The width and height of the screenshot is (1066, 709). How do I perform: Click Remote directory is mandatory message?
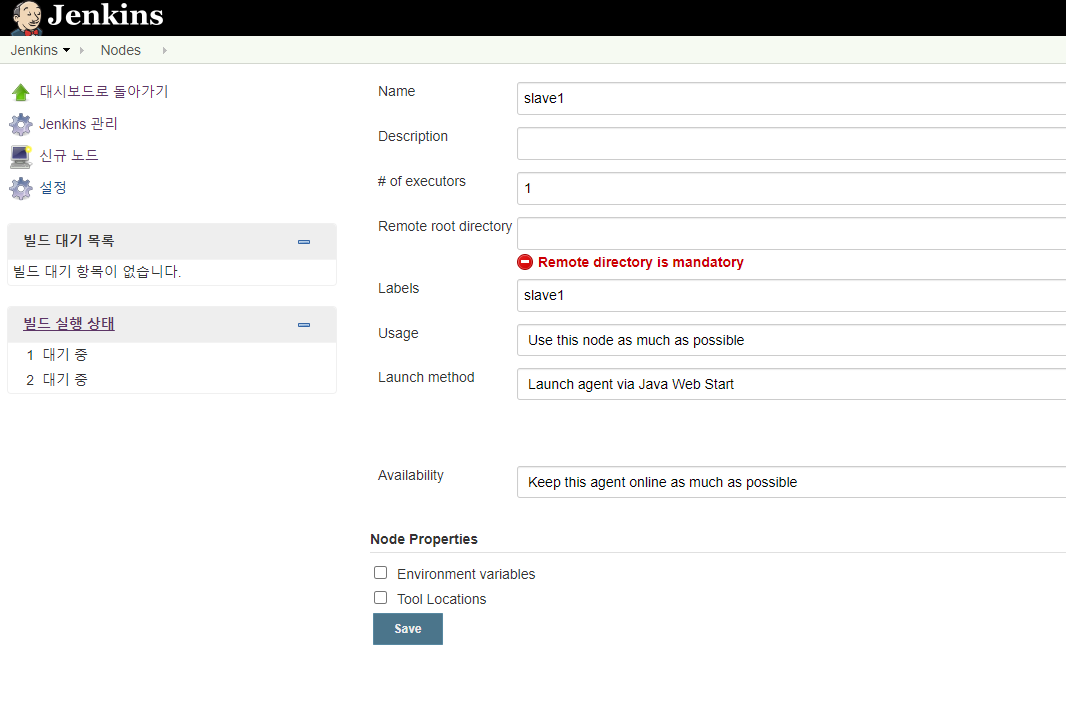click(x=640, y=262)
